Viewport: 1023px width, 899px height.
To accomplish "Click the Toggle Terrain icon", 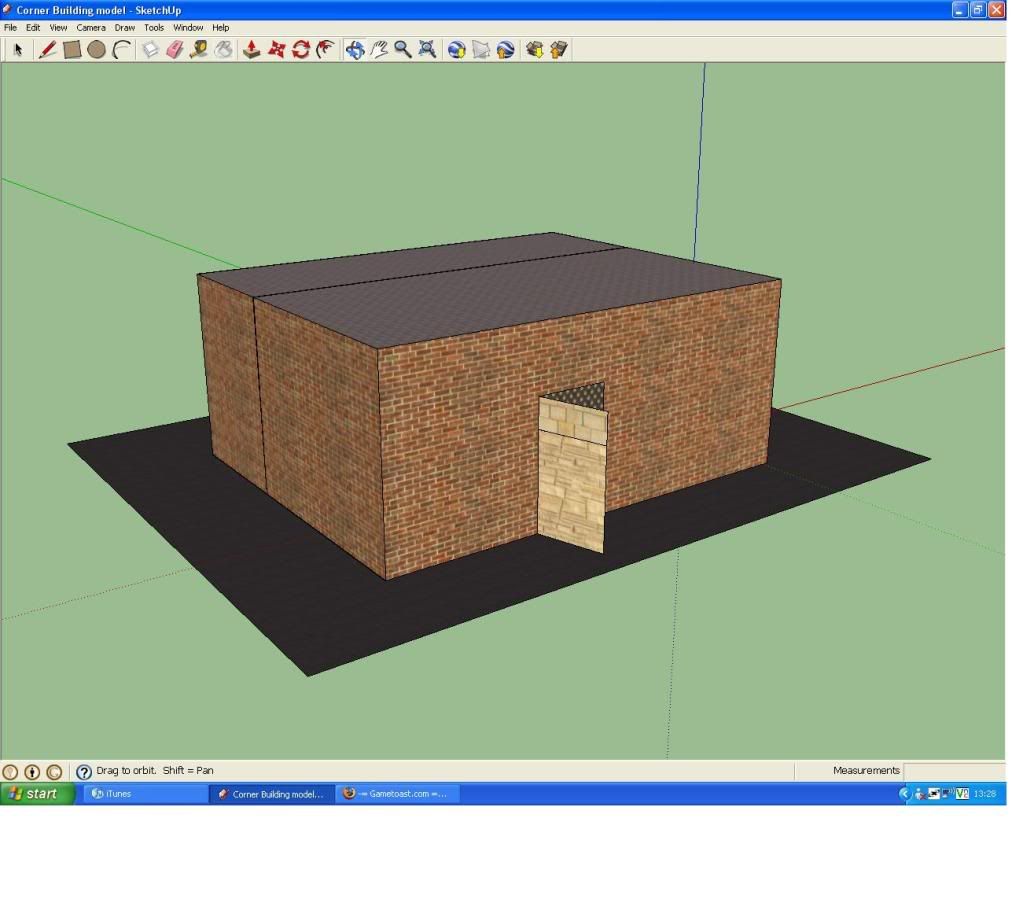I will pyautogui.click(x=481, y=50).
